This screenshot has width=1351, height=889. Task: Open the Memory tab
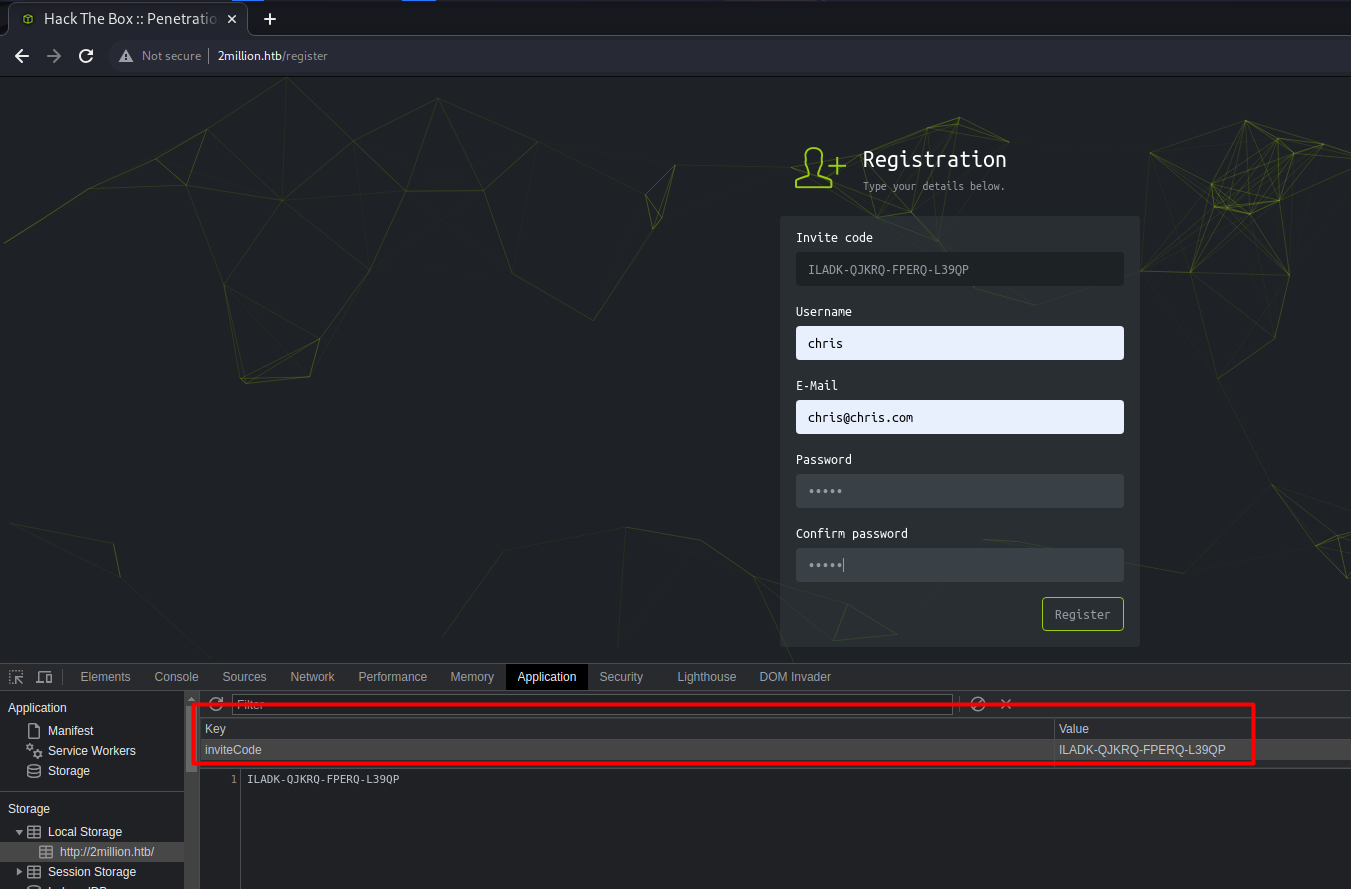point(472,677)
